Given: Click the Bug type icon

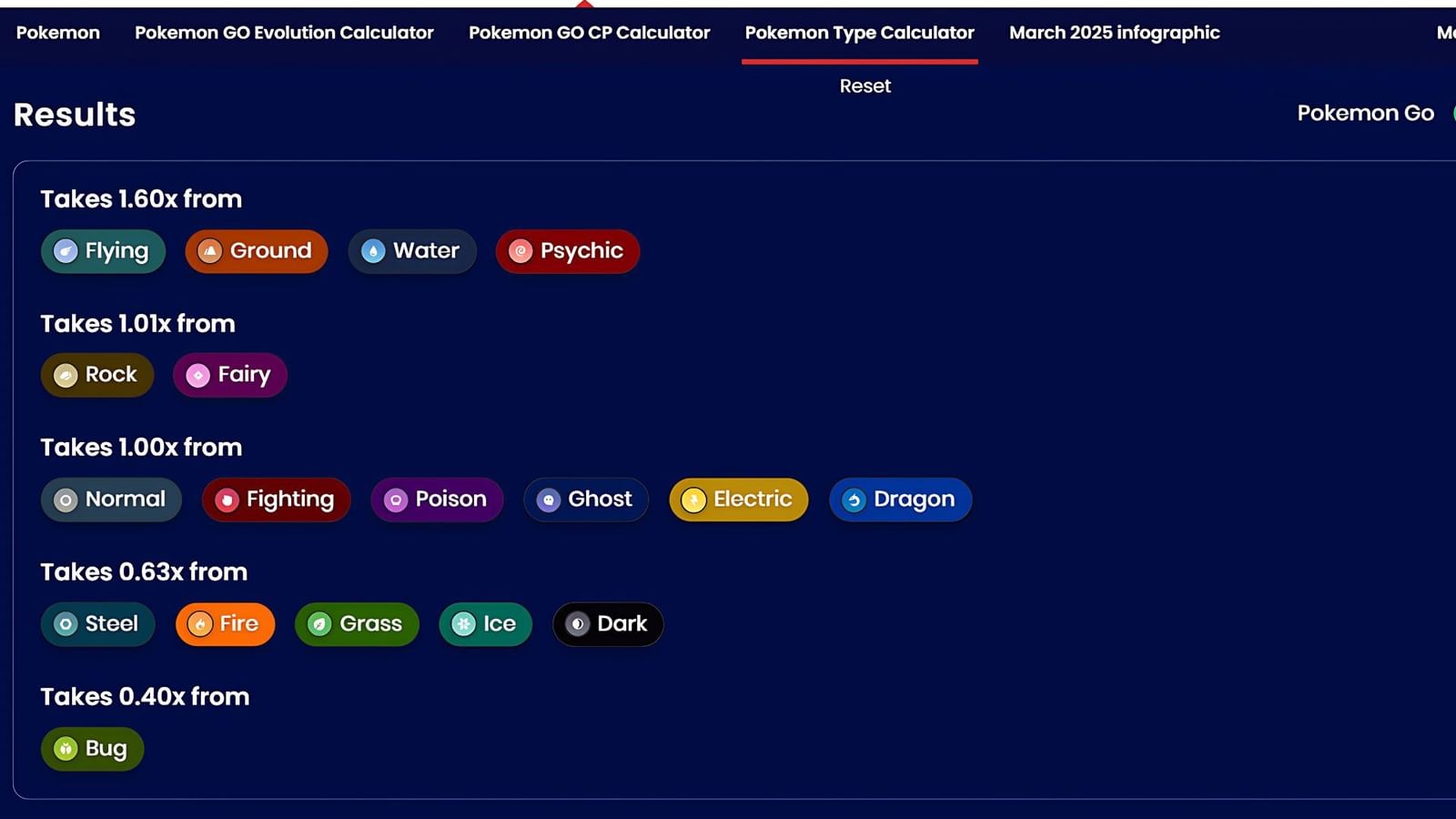Looking at the screenshot, I should [x=65, y=748].
